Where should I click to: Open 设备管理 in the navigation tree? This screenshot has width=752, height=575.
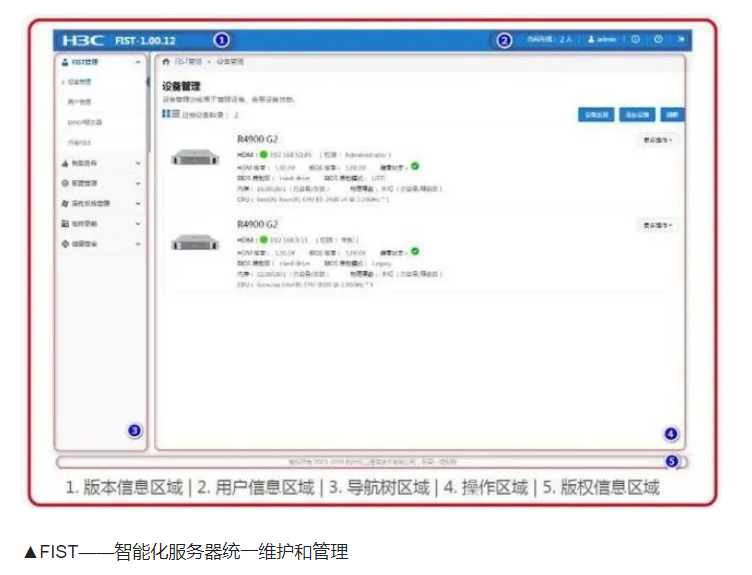click(x=79, y=82)
